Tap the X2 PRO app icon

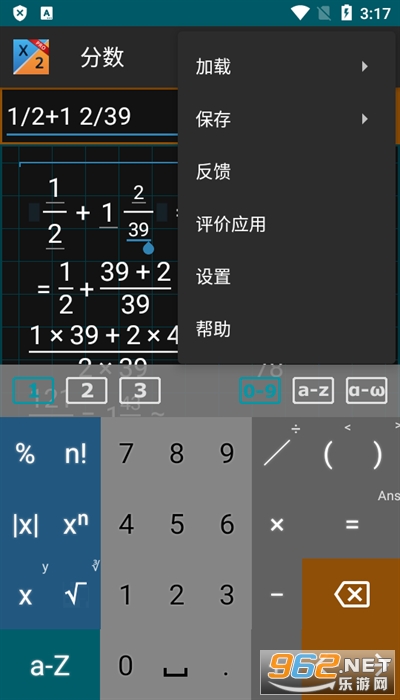(31, 57)
